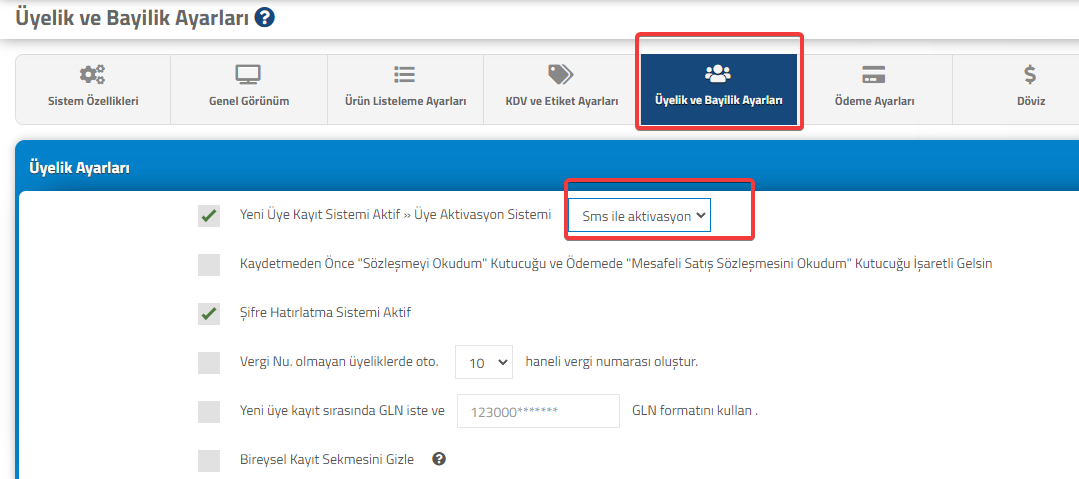The height and width of the screenshot is (479, 1079).
Task: Open Ürün Listeleme Ayarları tab label
Action: [x=405, y=101]
